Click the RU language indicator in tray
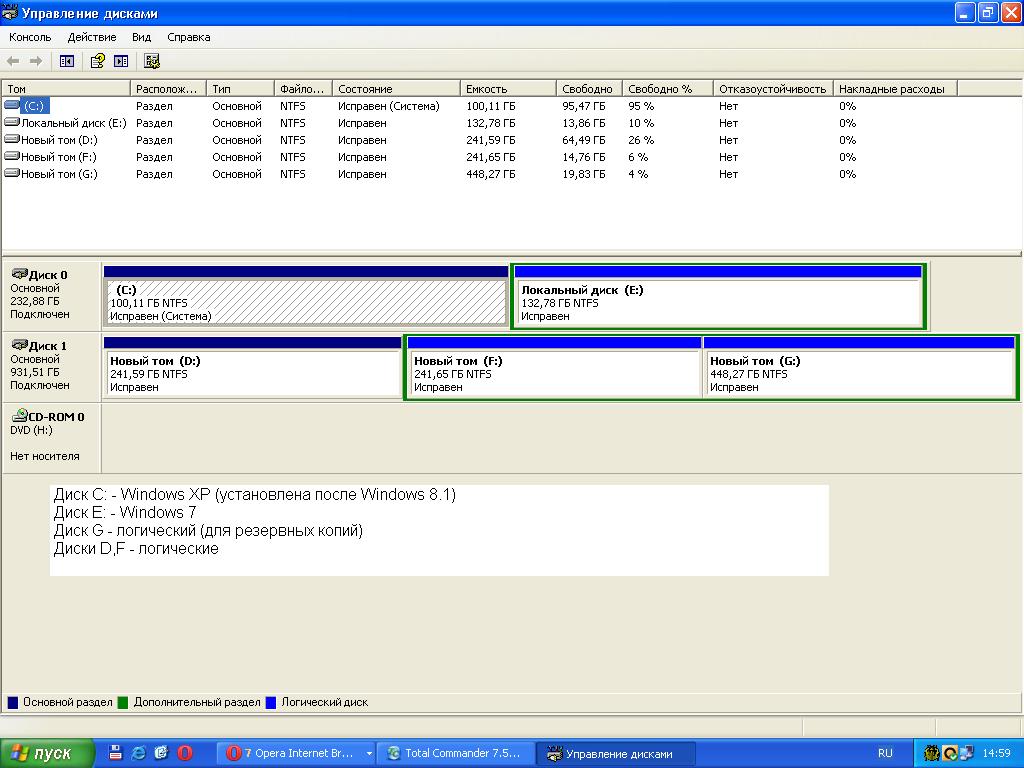The height and width of the screenshot is (768, 1024). tap(885, 753)
